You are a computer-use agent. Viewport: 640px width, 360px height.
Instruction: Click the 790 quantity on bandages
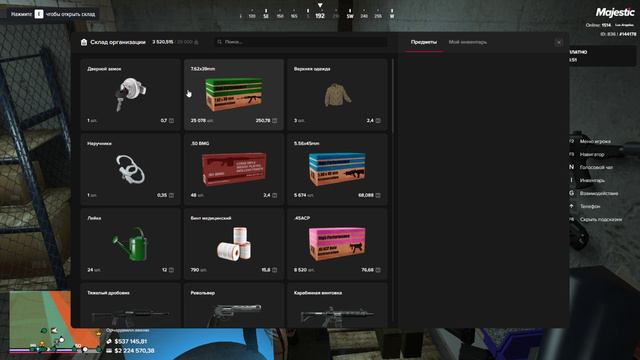pos(195,270)
